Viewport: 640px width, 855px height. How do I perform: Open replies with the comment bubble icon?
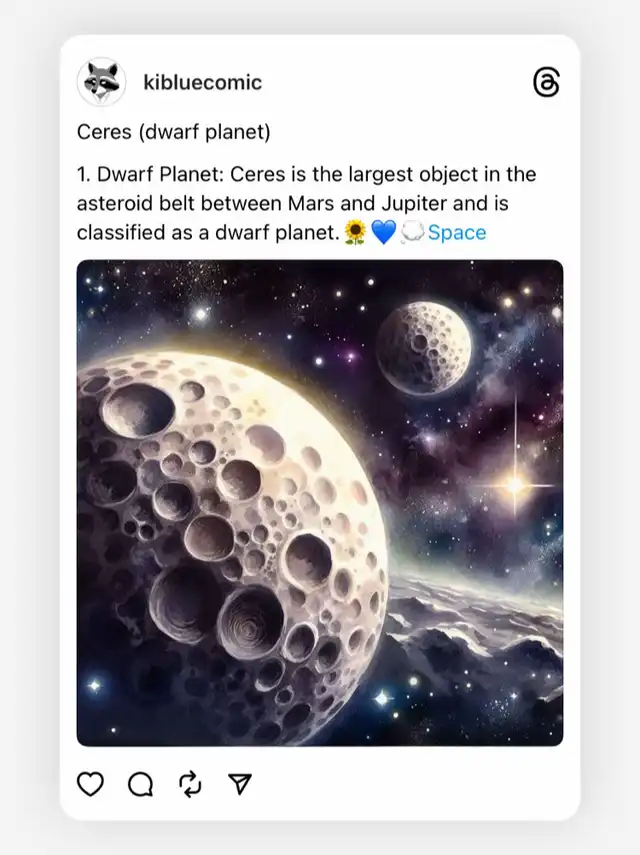[140, 784]
